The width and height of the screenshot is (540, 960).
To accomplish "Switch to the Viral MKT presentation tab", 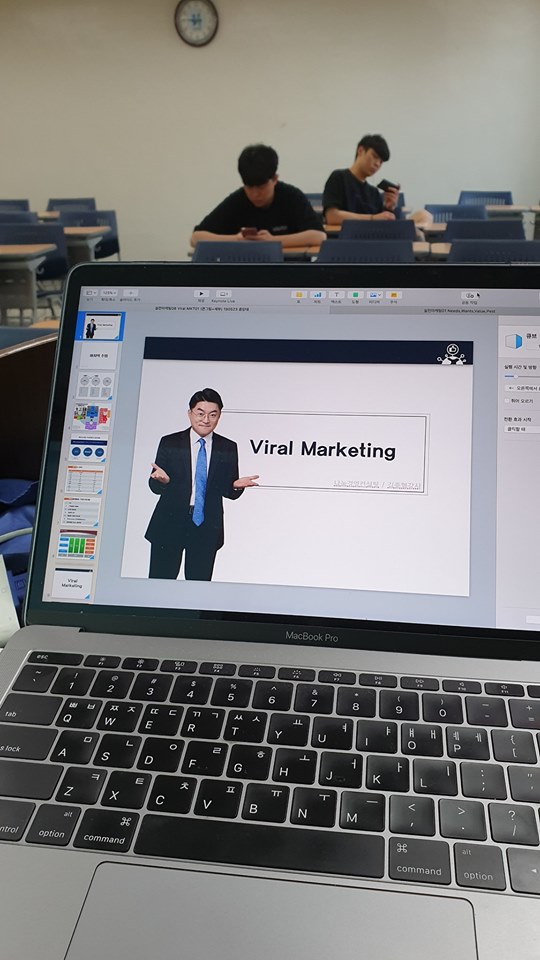I will 203,309.
